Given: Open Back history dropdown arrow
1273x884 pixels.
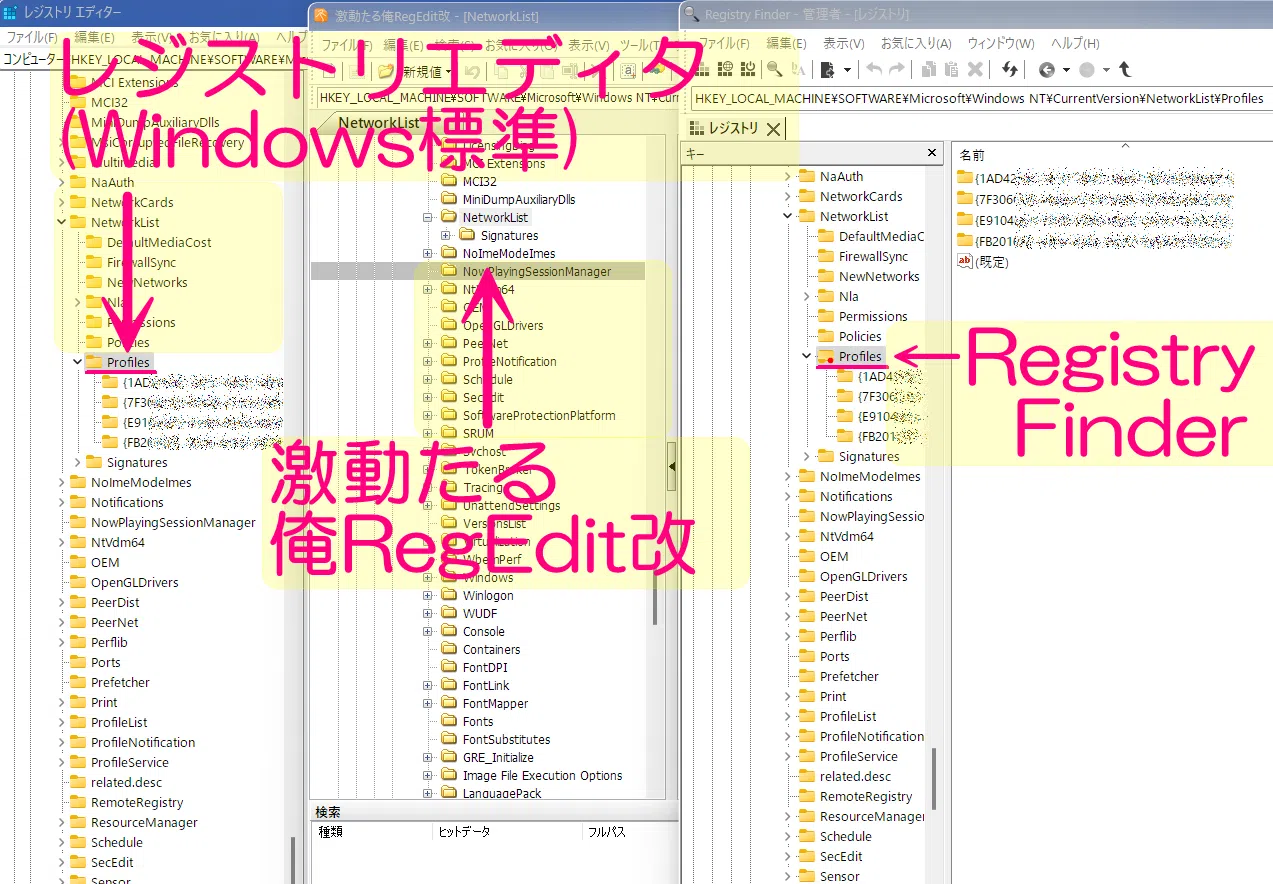Looking at the screenshot, I should click(x=1066, y=69).
